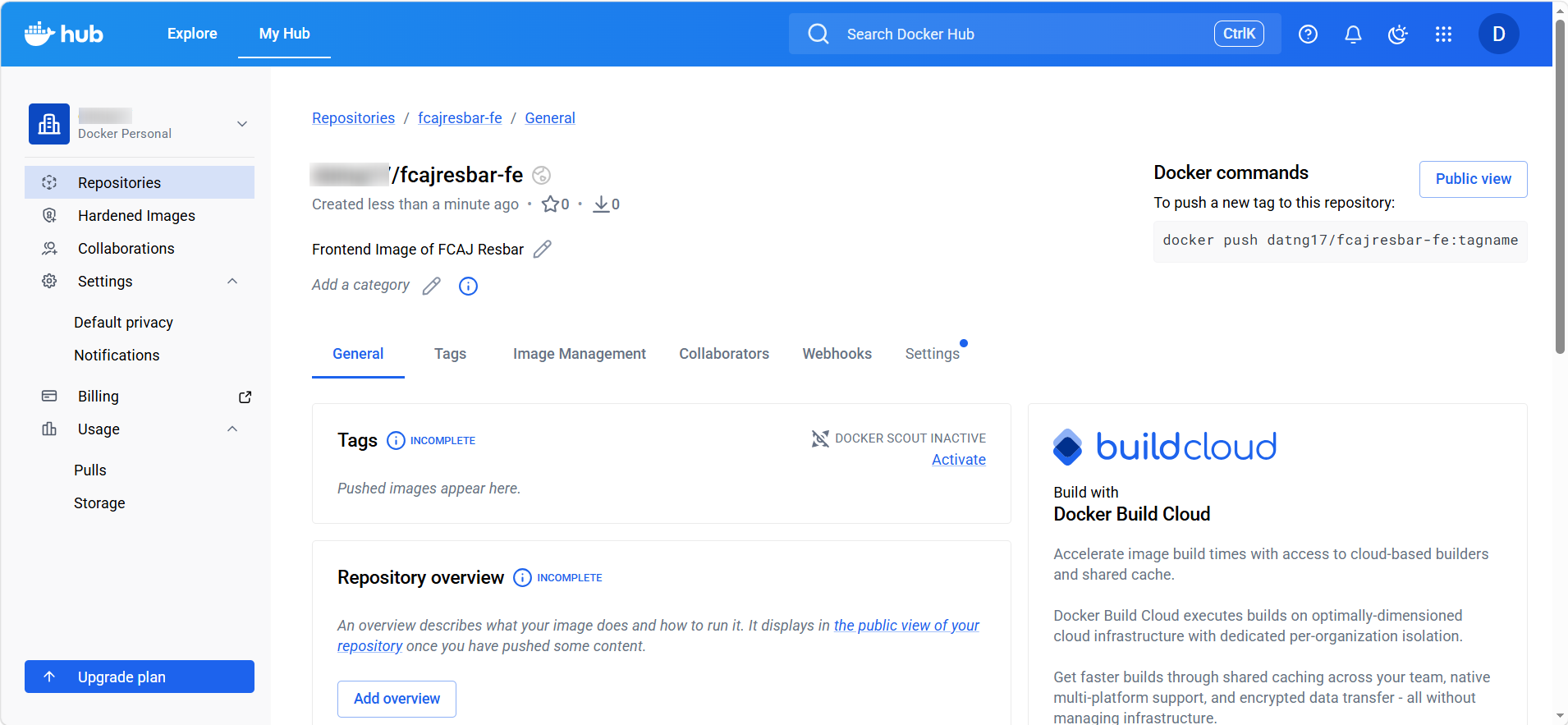This screenshot has height=725, width=1568.
Task: Click the repository visibility globe icon
Action: click(541, 175)
